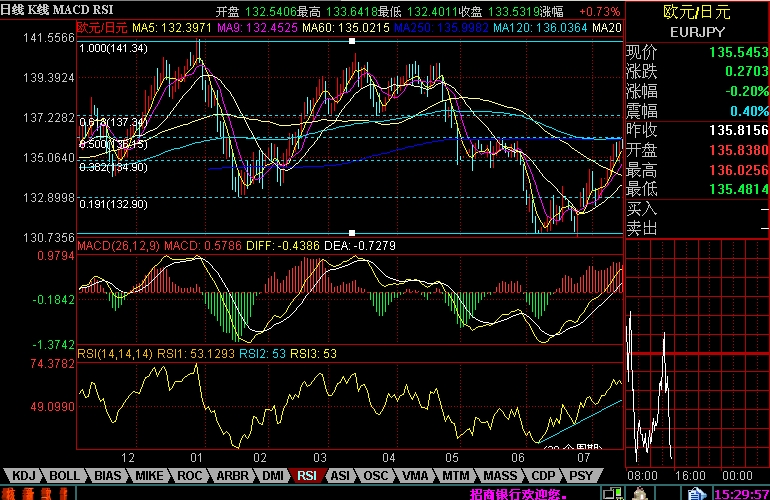770x500 pixels.
Task: Click the MA120: 136.0364 legend value
Action: click(540, 28)
